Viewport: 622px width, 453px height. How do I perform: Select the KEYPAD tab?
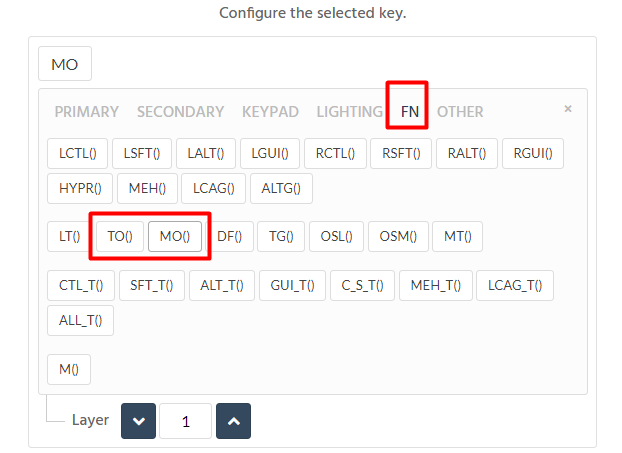pyautogui.click(x=270, y=112)
